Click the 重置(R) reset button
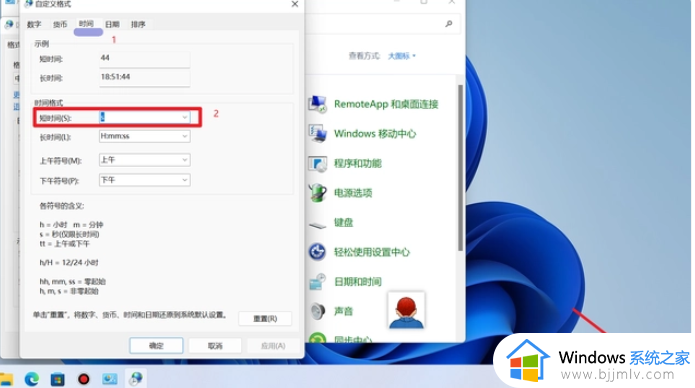The image size is (695, 388). tap(265, 318)
